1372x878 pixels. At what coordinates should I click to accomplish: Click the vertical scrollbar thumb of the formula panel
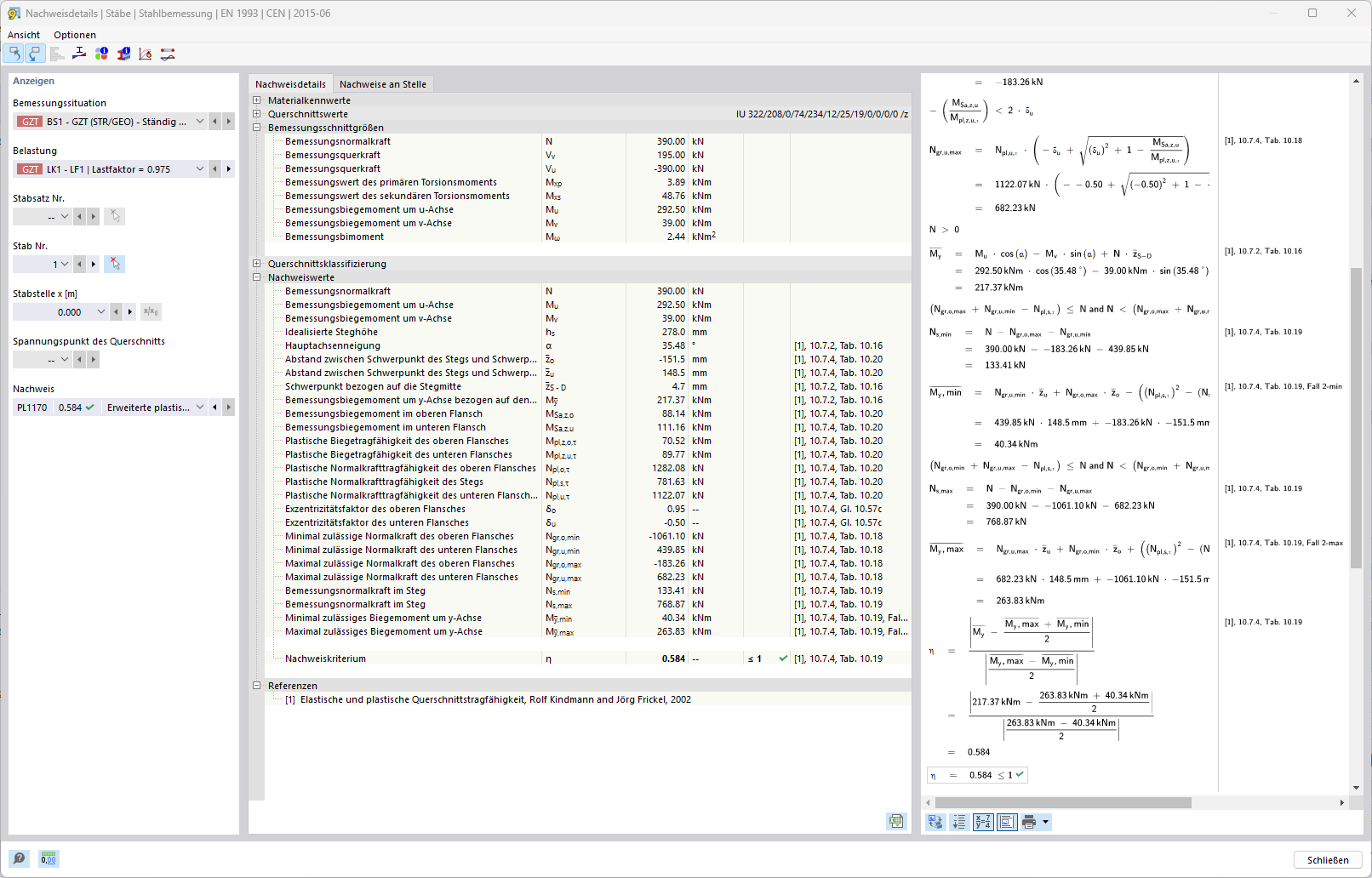[x=1356, y=418]
